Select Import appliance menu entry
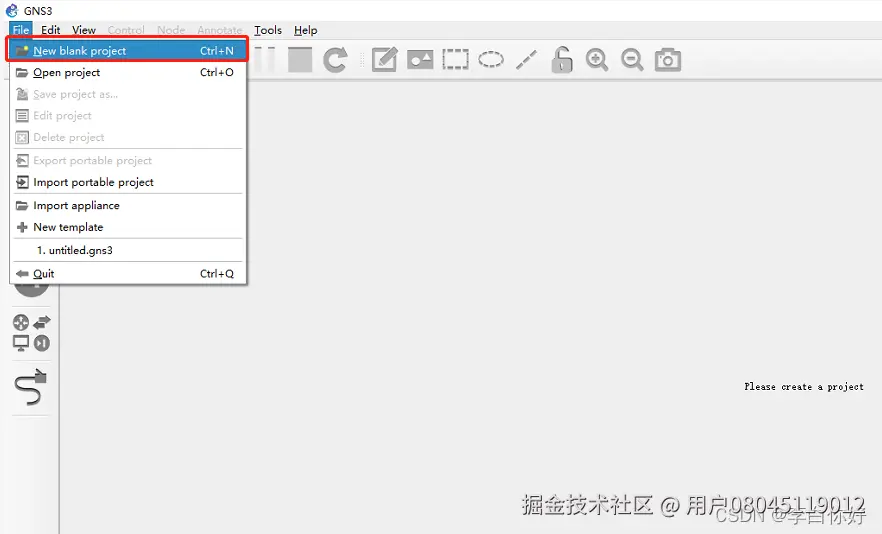Image resolution: width=882 pixels, height=534 pixels. point(128,205)
